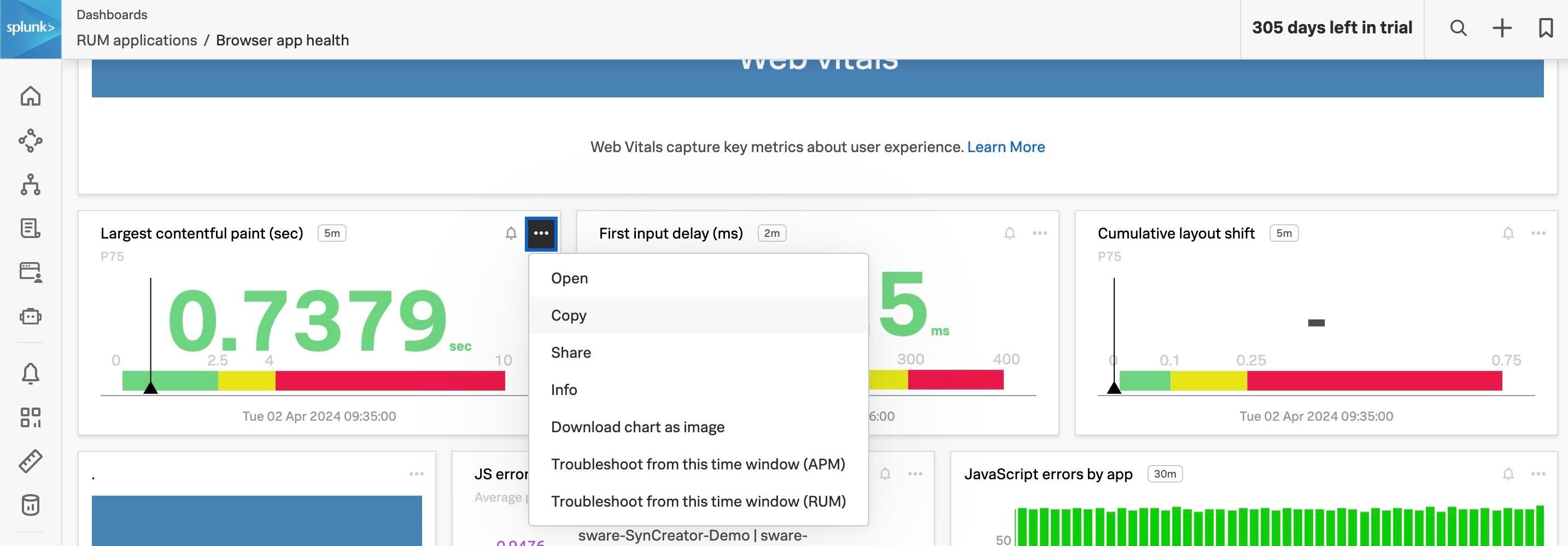This screenshot has width=1568, height=546.
Task: Open the Dashboards grid sidebar icon
Action: pos(31,417)
